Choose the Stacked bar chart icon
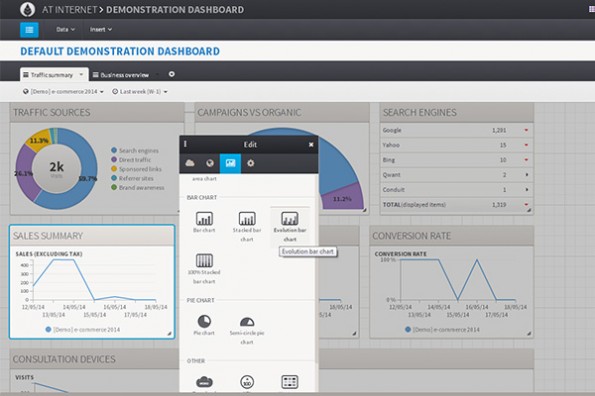 click(x=247, y=219)
